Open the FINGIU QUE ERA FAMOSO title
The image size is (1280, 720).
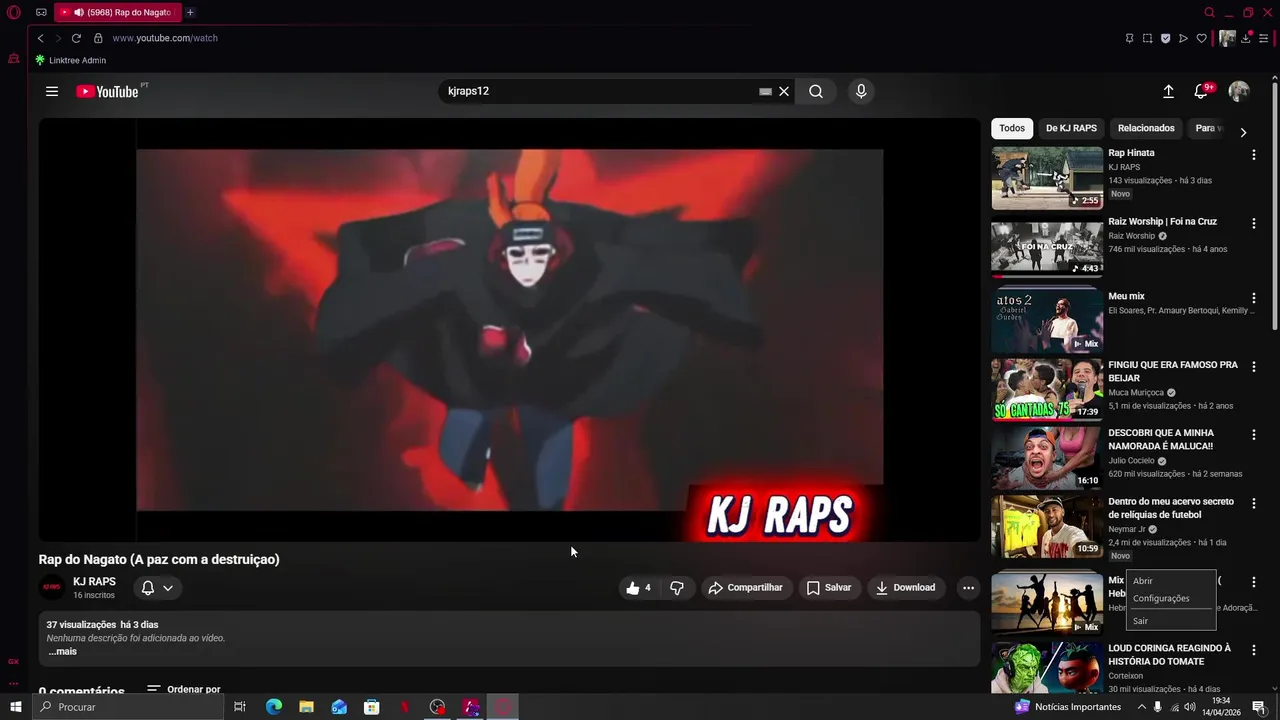tap(1172, 371)
